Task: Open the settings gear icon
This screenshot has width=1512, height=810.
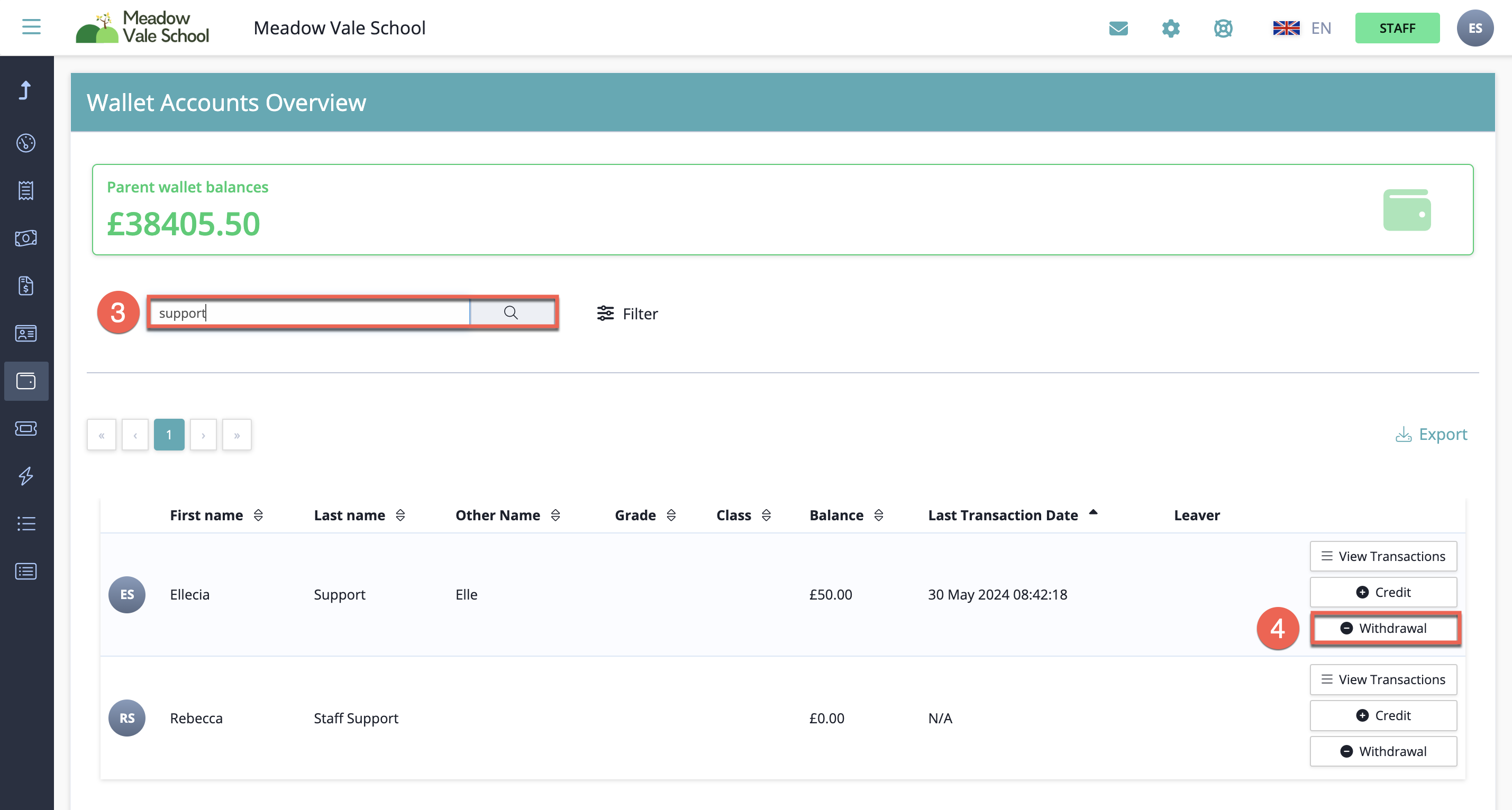Action: 1170,28
